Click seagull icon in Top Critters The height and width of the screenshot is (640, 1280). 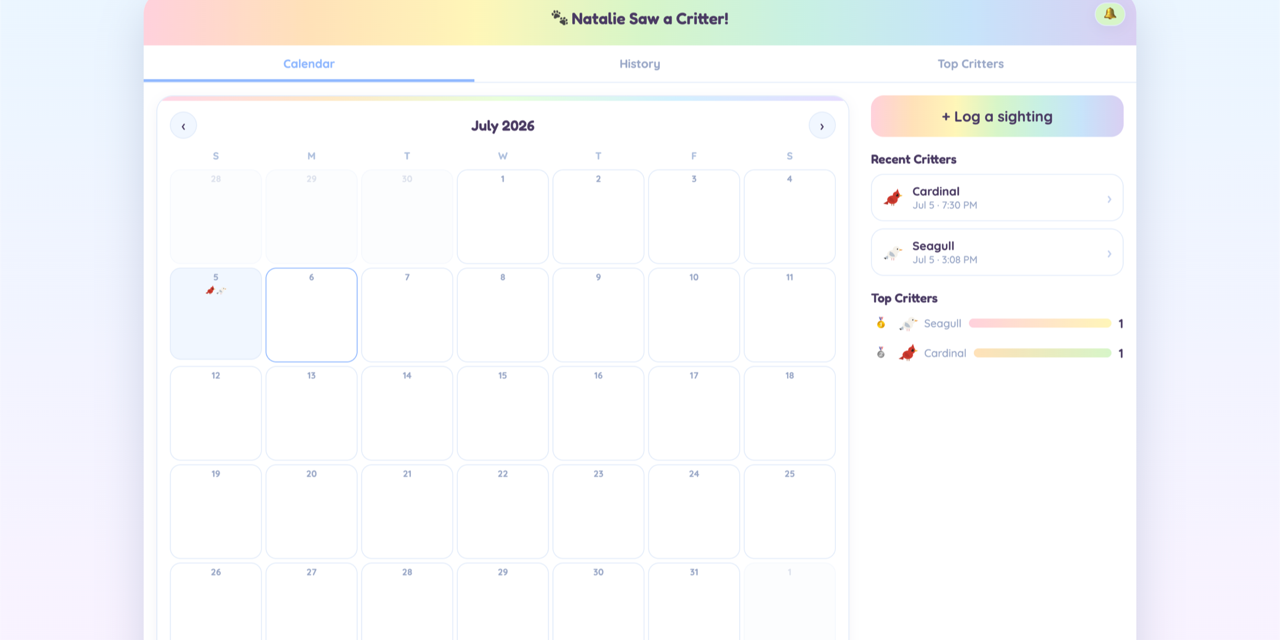pos(908,324)
